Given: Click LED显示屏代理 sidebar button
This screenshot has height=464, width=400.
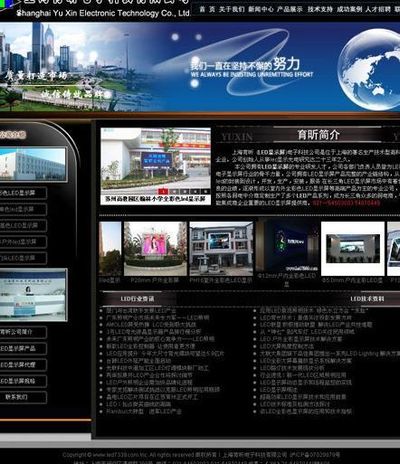Looking at the screenshot, I should (23, 365).
